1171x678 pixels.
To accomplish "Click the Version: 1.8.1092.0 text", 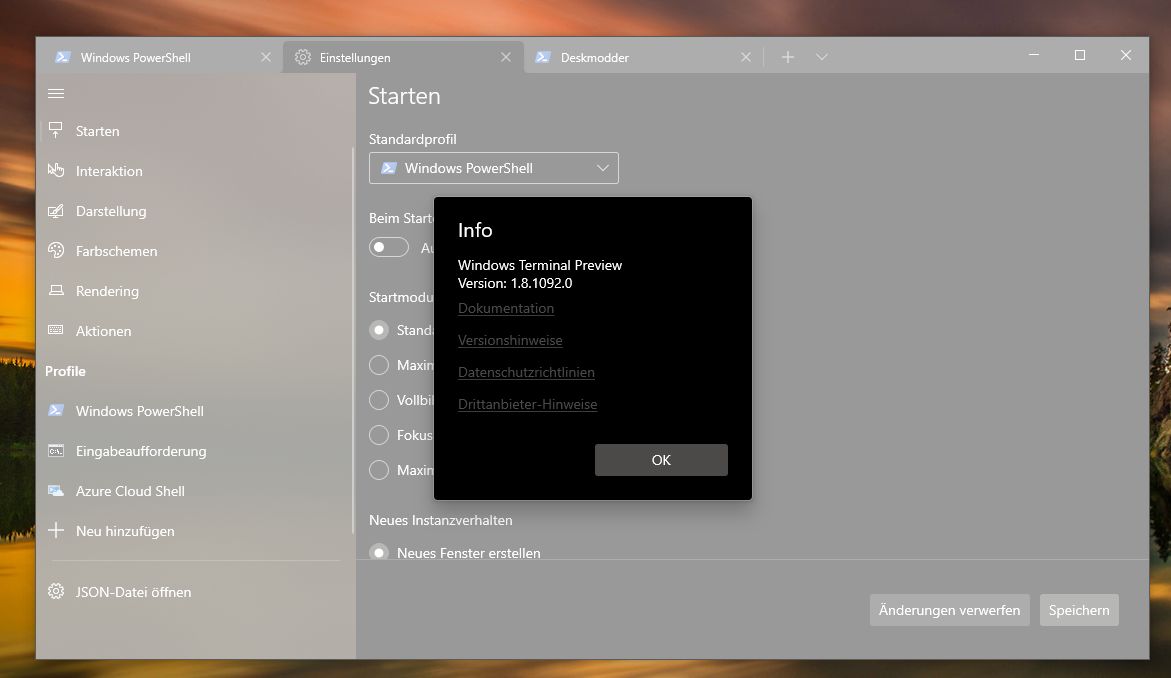I will tap(515, 283).
